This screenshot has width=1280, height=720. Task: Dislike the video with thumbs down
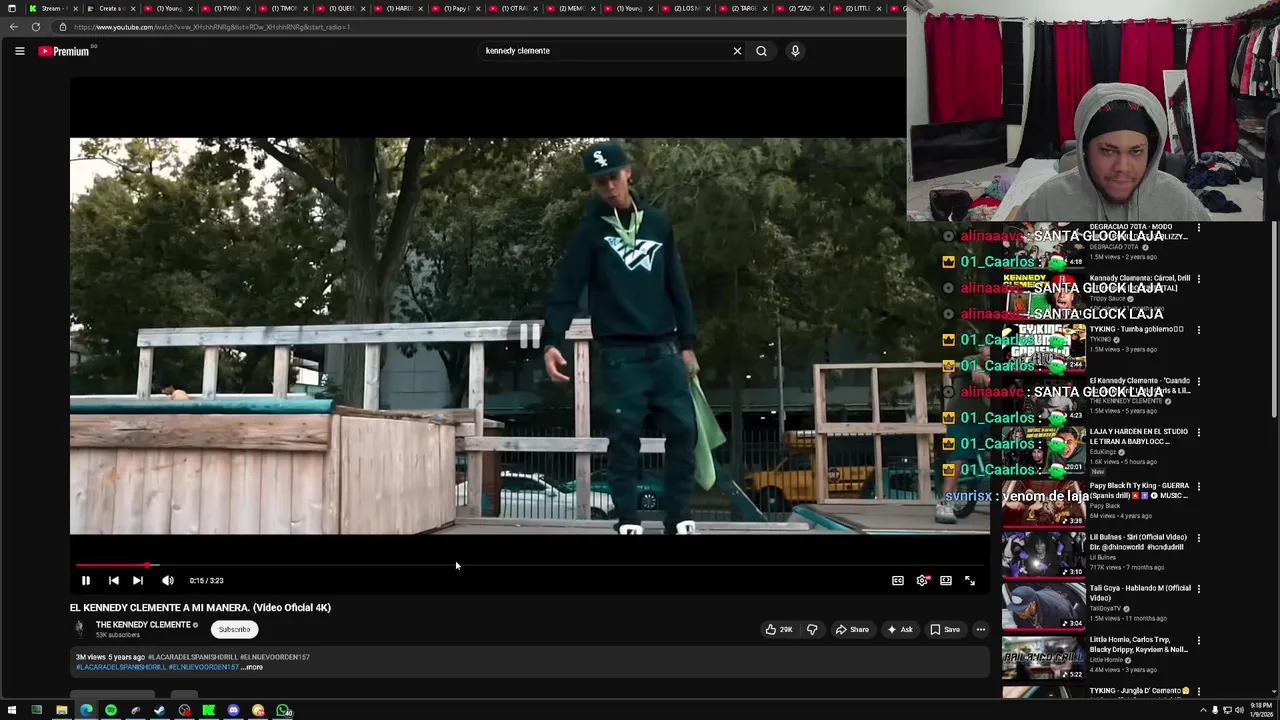(812, 629)
